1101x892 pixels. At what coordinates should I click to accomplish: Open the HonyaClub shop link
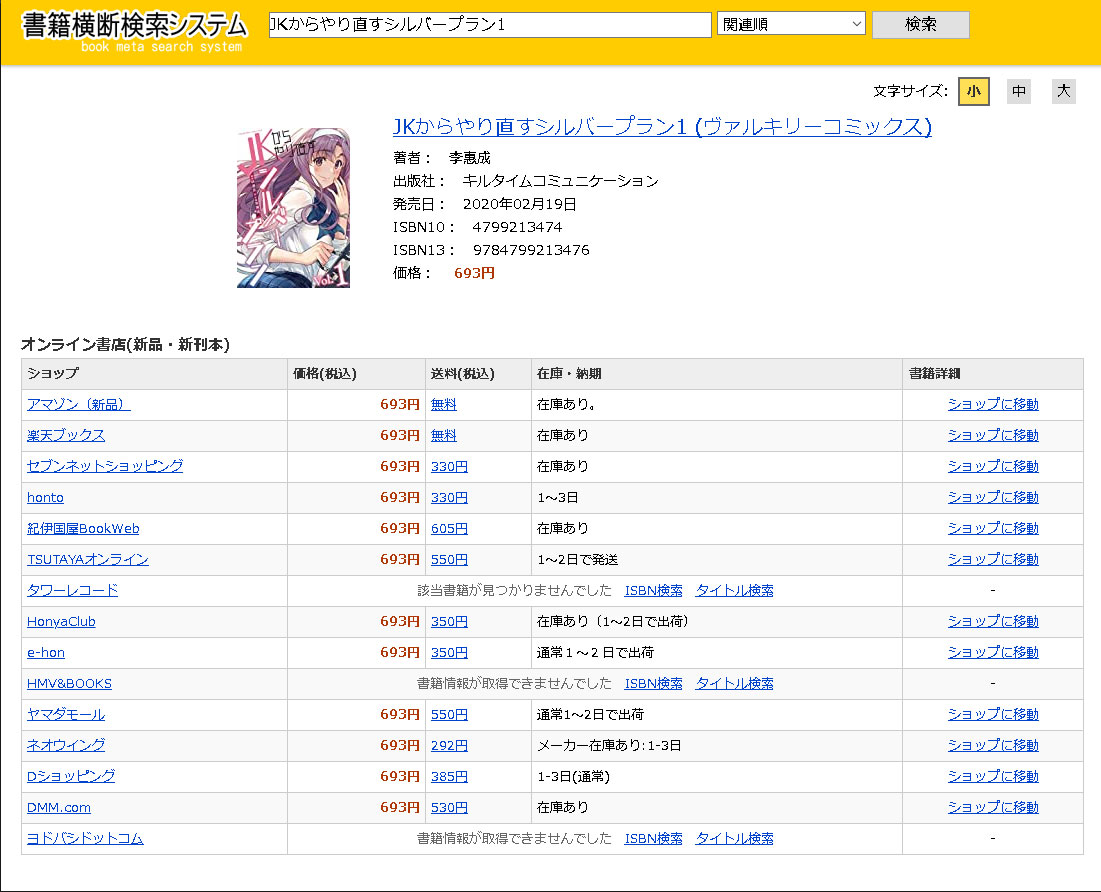click(61, 622)
